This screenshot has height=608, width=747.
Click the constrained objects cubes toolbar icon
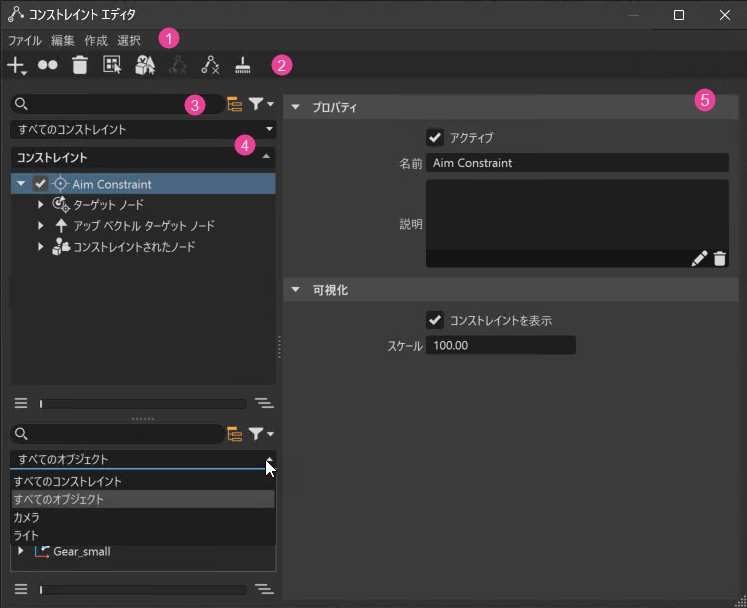pos(145,65)
